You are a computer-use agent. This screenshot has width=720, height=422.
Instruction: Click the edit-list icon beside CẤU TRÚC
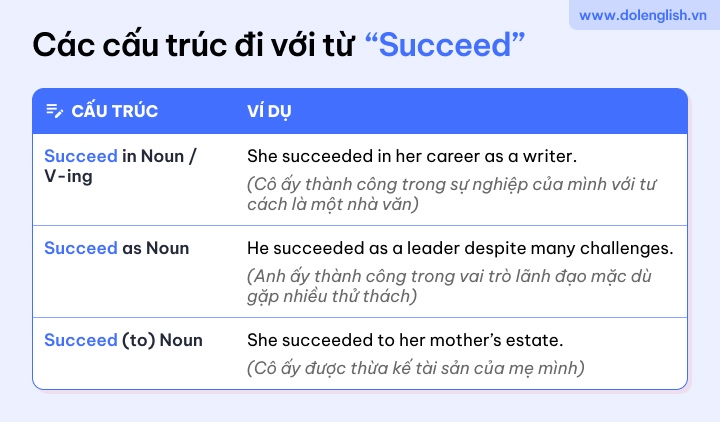[55, 111]
